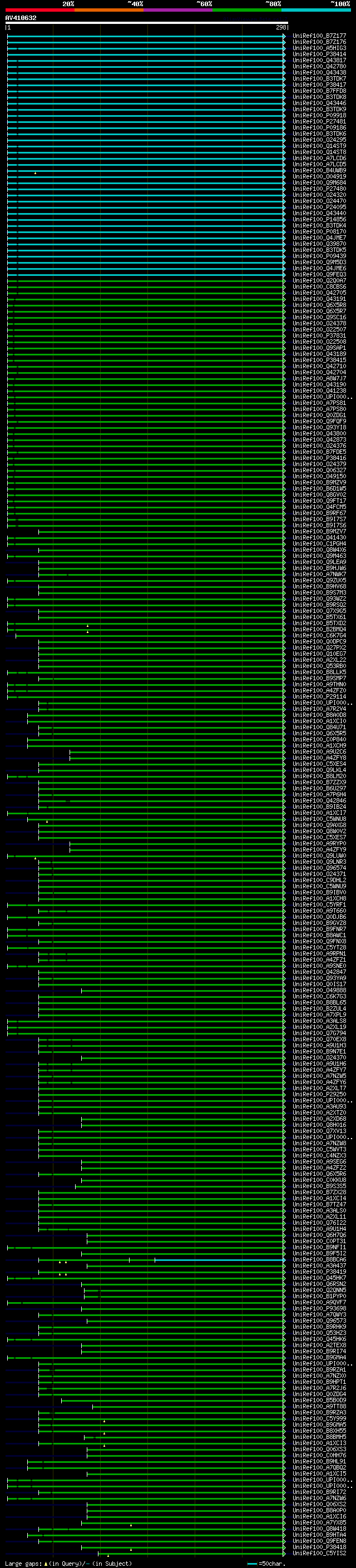Viewport: 356px width, 1568px height.
Task: Open hit UniRef100_B7Z177
Action: click(x=319, y=36)
